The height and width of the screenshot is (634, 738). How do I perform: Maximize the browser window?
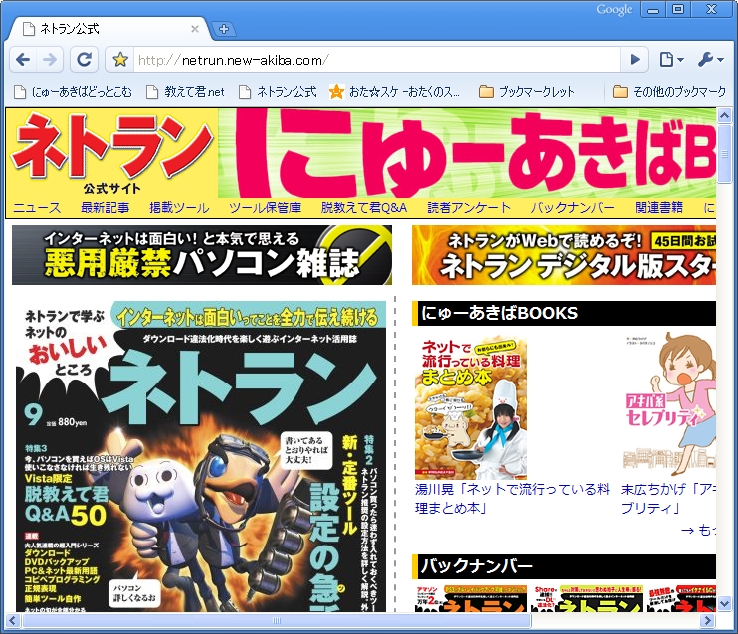[678, 9]
